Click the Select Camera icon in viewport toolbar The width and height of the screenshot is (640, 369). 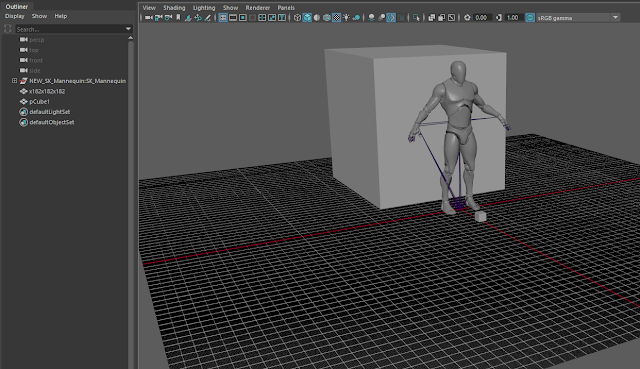[149, 18]
